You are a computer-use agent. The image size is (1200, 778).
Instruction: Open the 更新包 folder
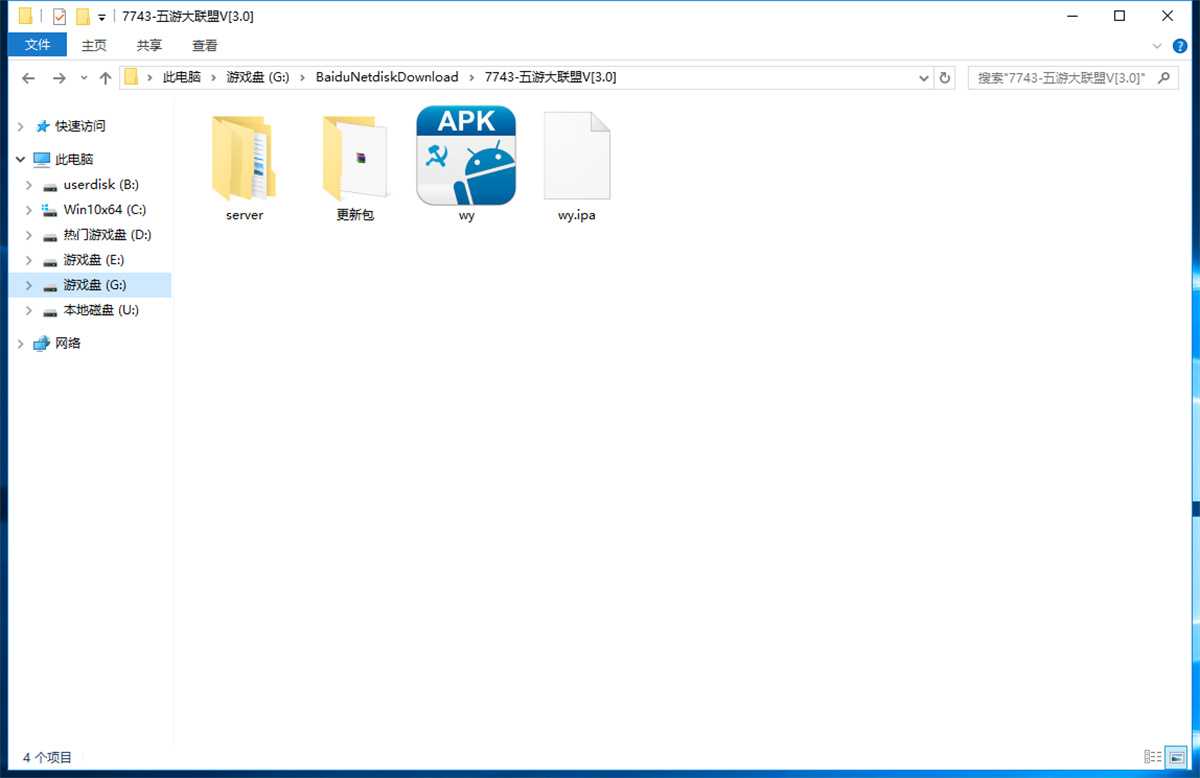pos(354,160)
